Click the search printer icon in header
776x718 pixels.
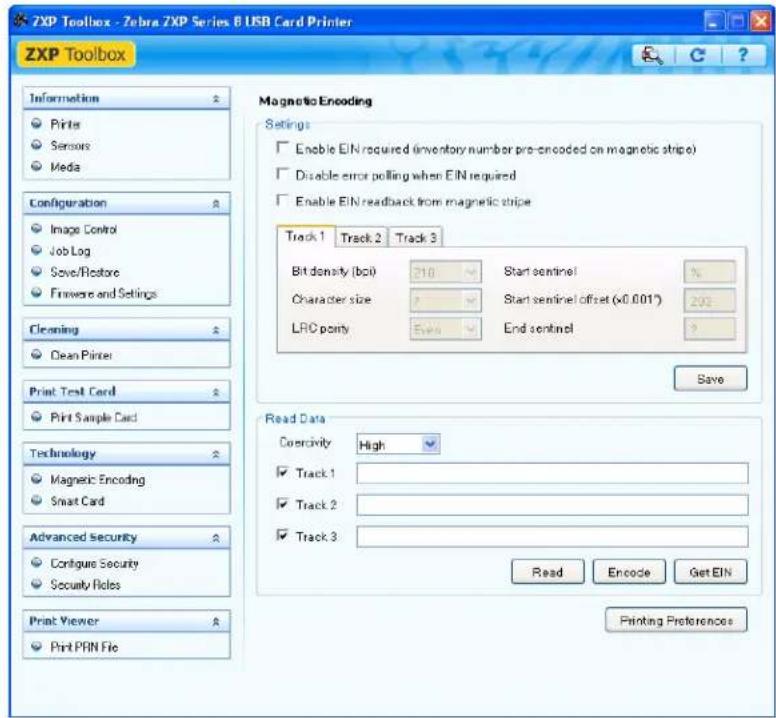click(652, 55)
